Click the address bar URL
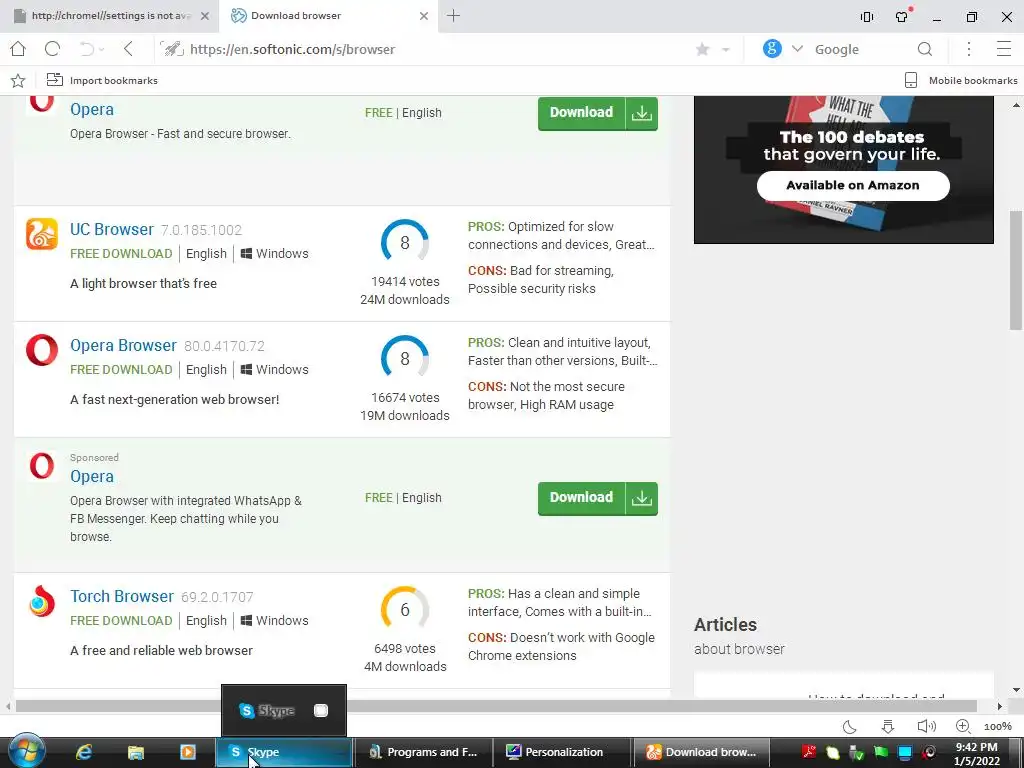 click(293, 50)
